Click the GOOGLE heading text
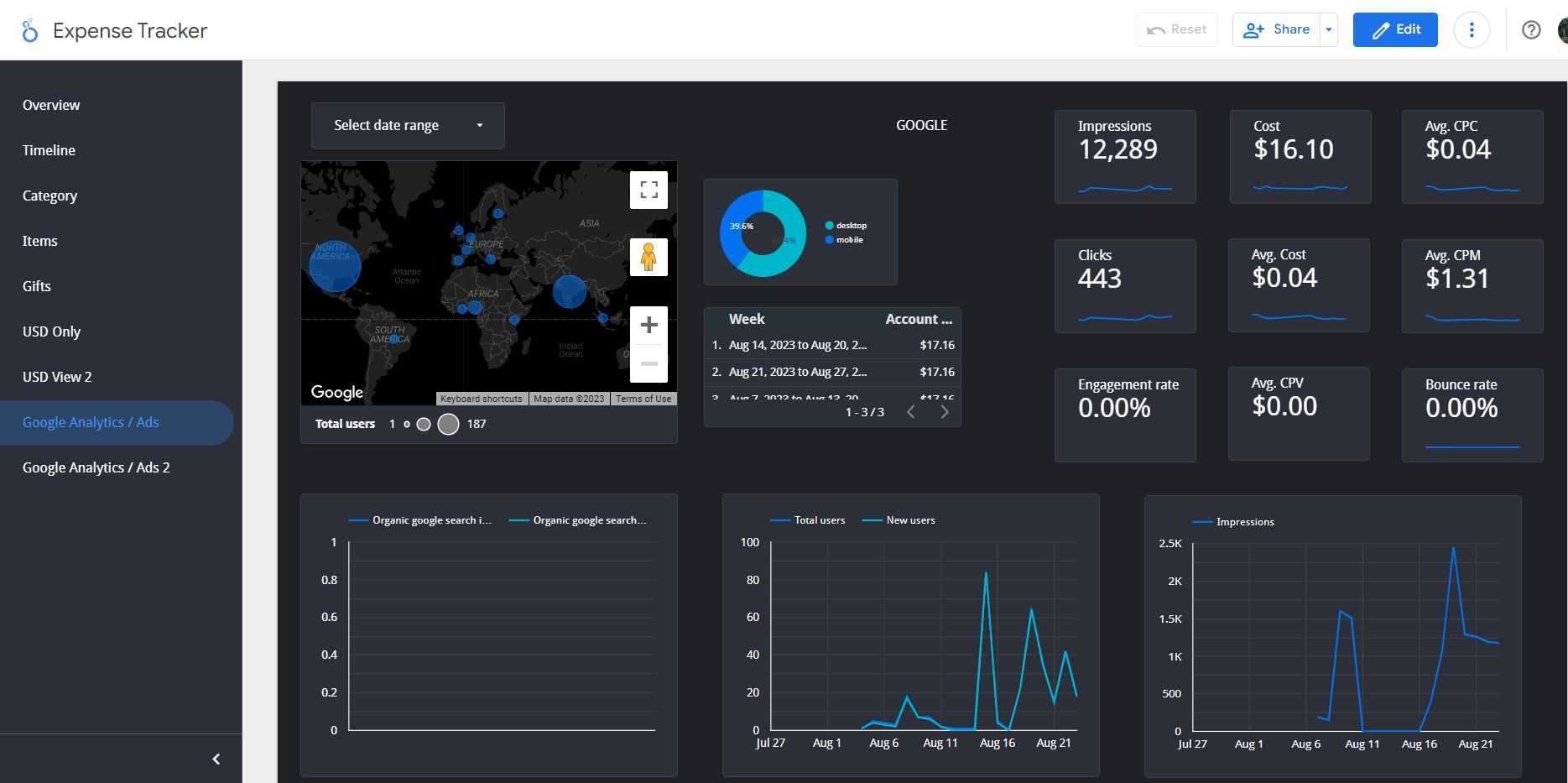Image resolution: width=1568 pixels, height=783 pixels. pyautogui.click(x=921, y=125)
